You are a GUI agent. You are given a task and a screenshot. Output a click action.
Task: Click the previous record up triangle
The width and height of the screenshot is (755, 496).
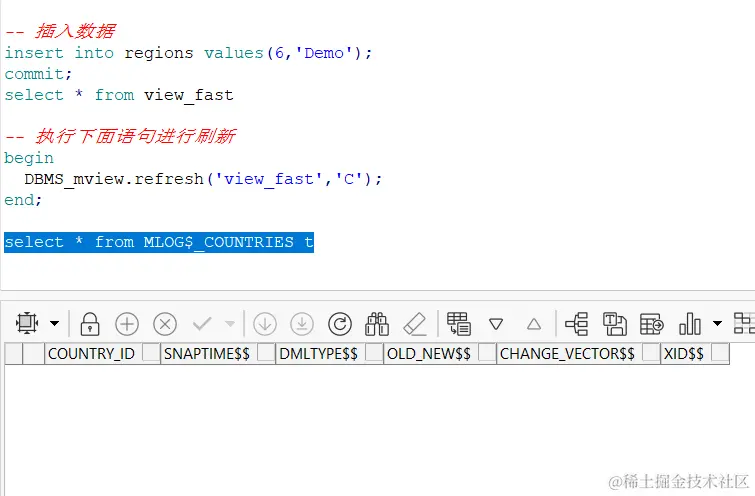(x=534, y=324)
